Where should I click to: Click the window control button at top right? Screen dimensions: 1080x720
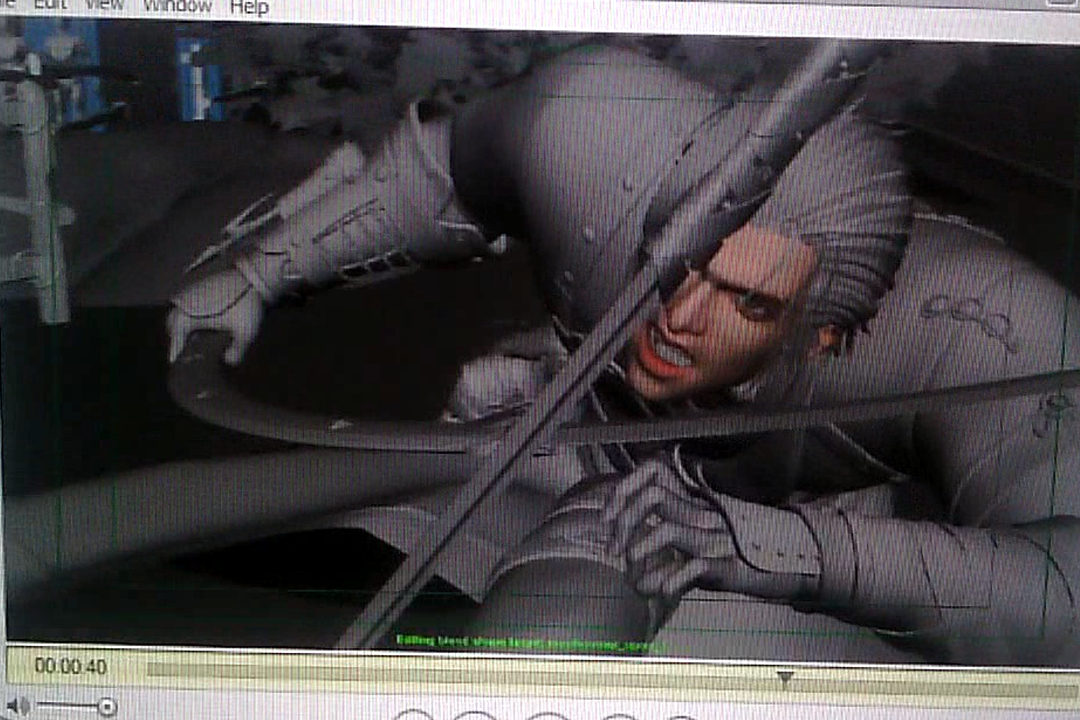[x=1062, y=4]
